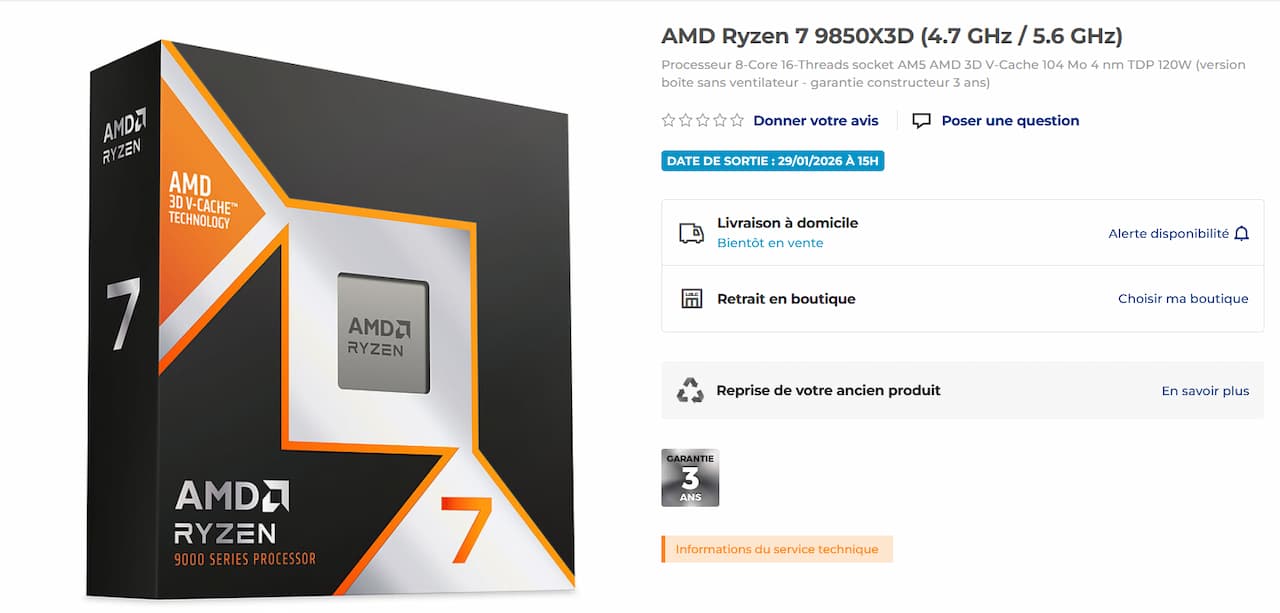The width and height of the screenshot is (1280, 613).
Task: Click 'Choisir ma boutique' link
Action: [x=1183, y=298]
